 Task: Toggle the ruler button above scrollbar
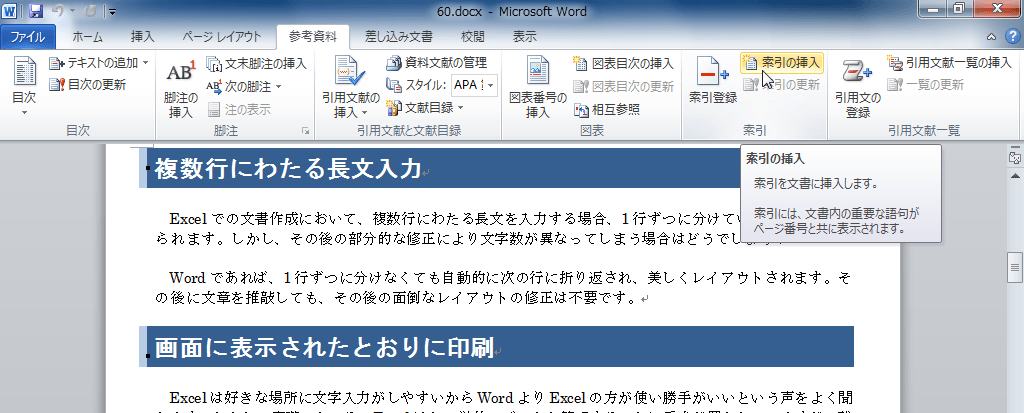[x=1015, y=158]
